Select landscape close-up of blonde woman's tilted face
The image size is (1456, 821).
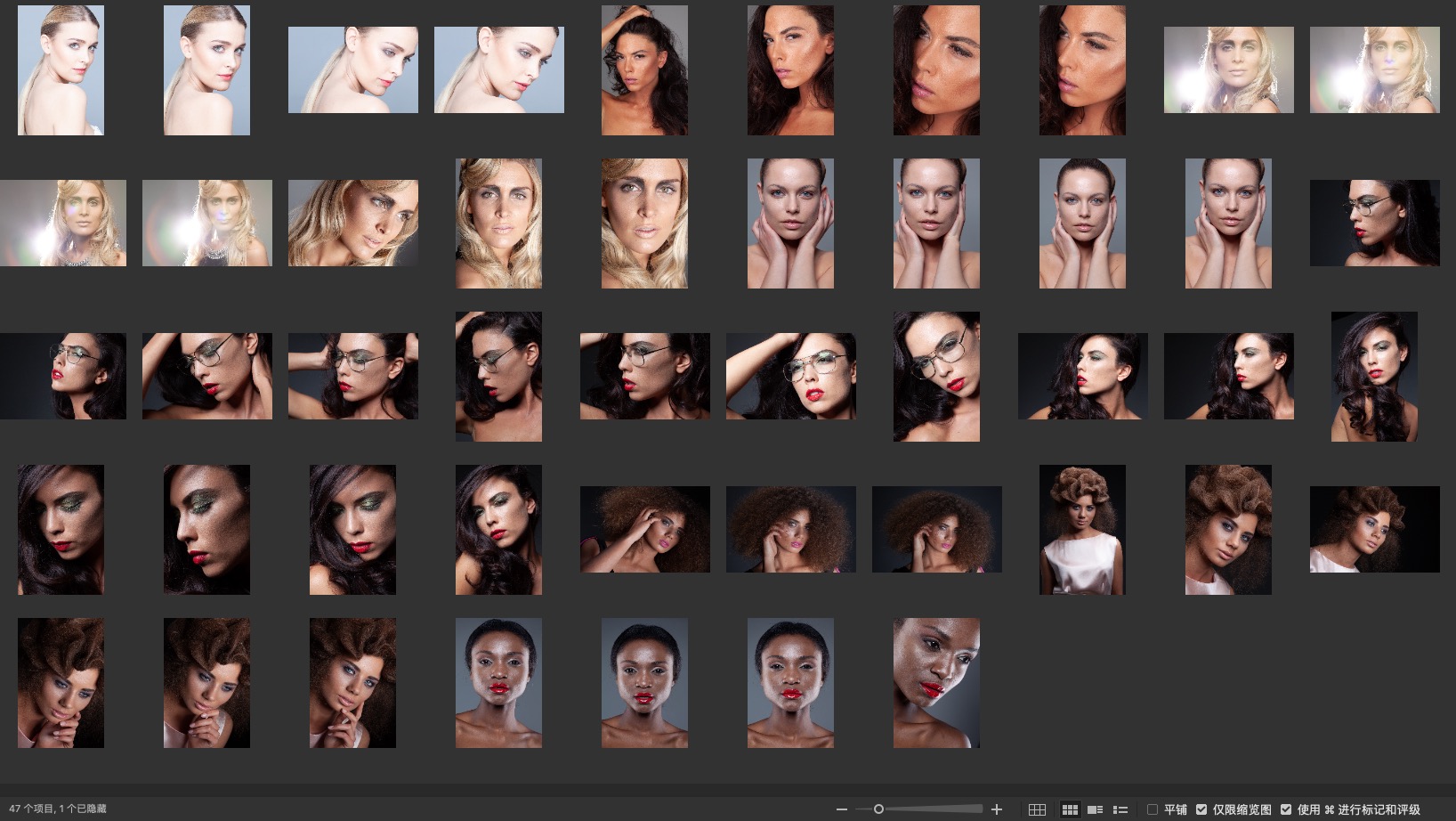tap(352, 223)
